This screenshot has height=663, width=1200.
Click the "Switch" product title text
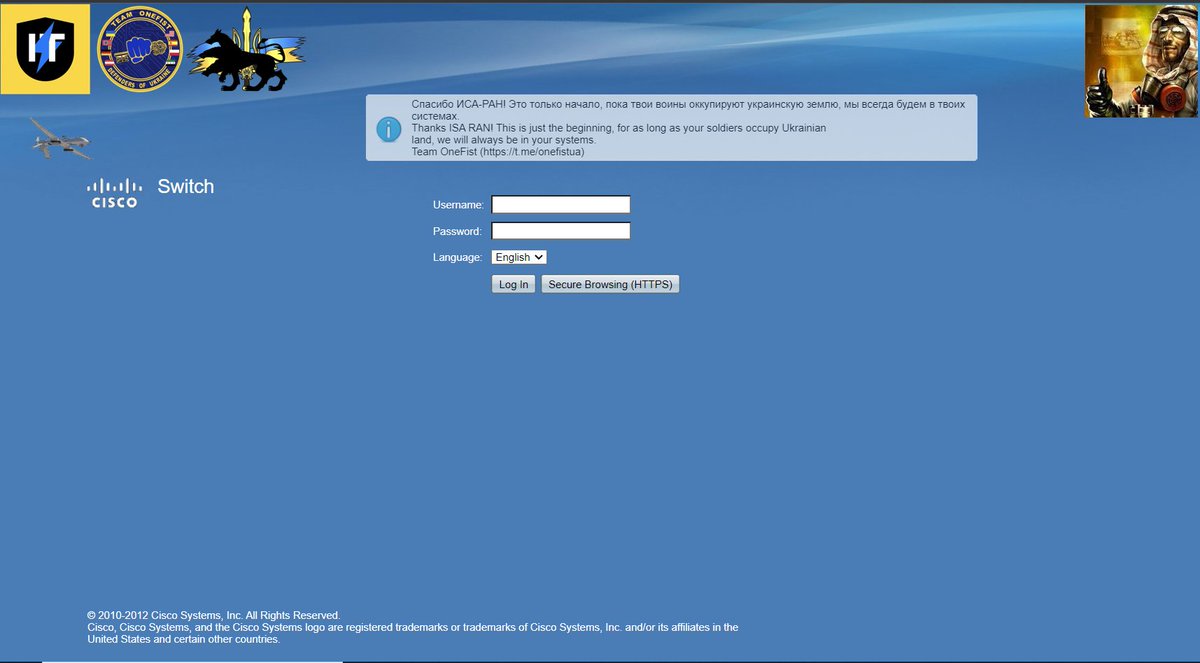(x=186, y=186)
